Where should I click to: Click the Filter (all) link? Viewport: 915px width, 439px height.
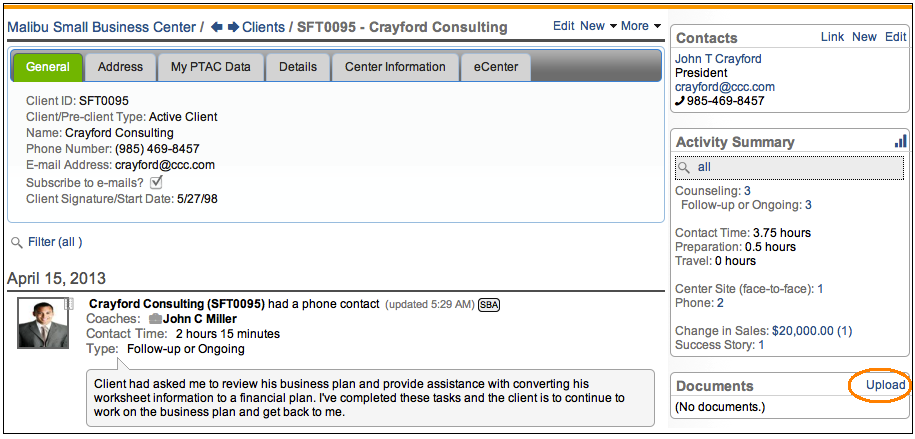[55, 242]
